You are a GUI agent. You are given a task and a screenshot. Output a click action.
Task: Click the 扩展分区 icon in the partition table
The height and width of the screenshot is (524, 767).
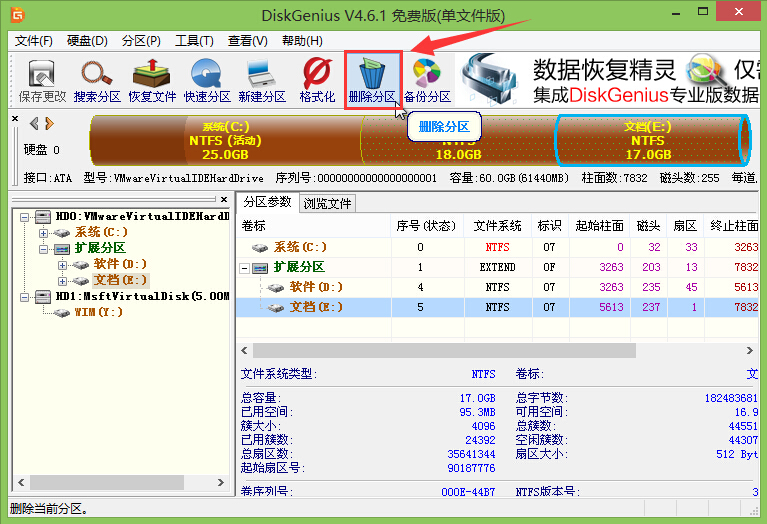point(260,268)
